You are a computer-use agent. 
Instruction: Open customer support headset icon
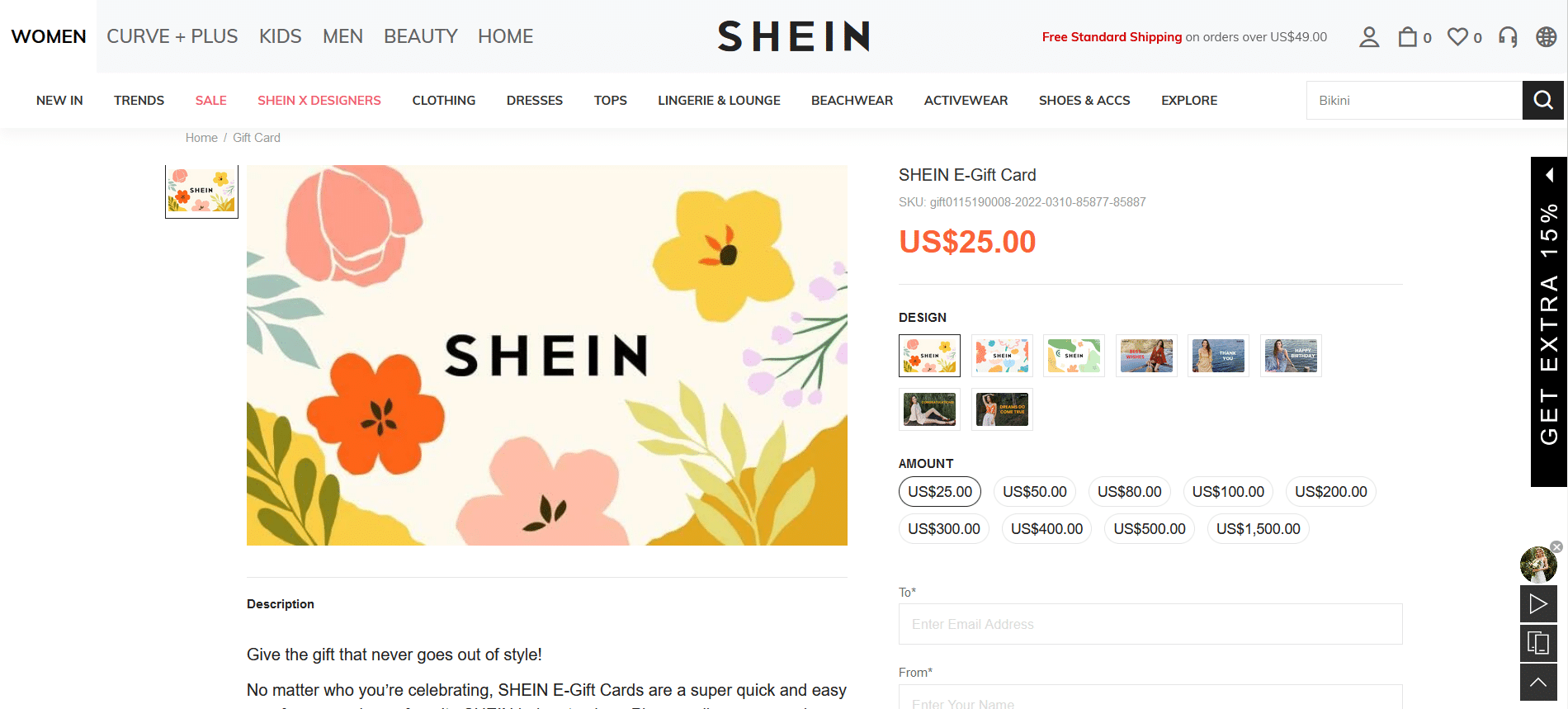[1508, 37]
